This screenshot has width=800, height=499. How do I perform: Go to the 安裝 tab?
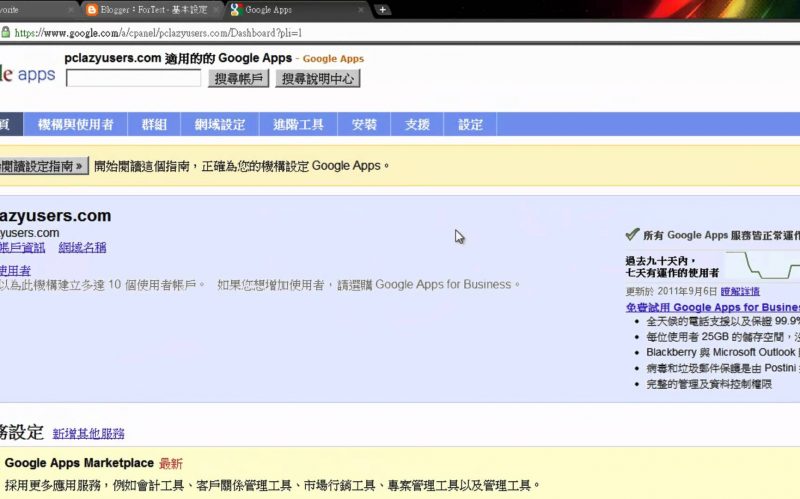click(364, 125)
